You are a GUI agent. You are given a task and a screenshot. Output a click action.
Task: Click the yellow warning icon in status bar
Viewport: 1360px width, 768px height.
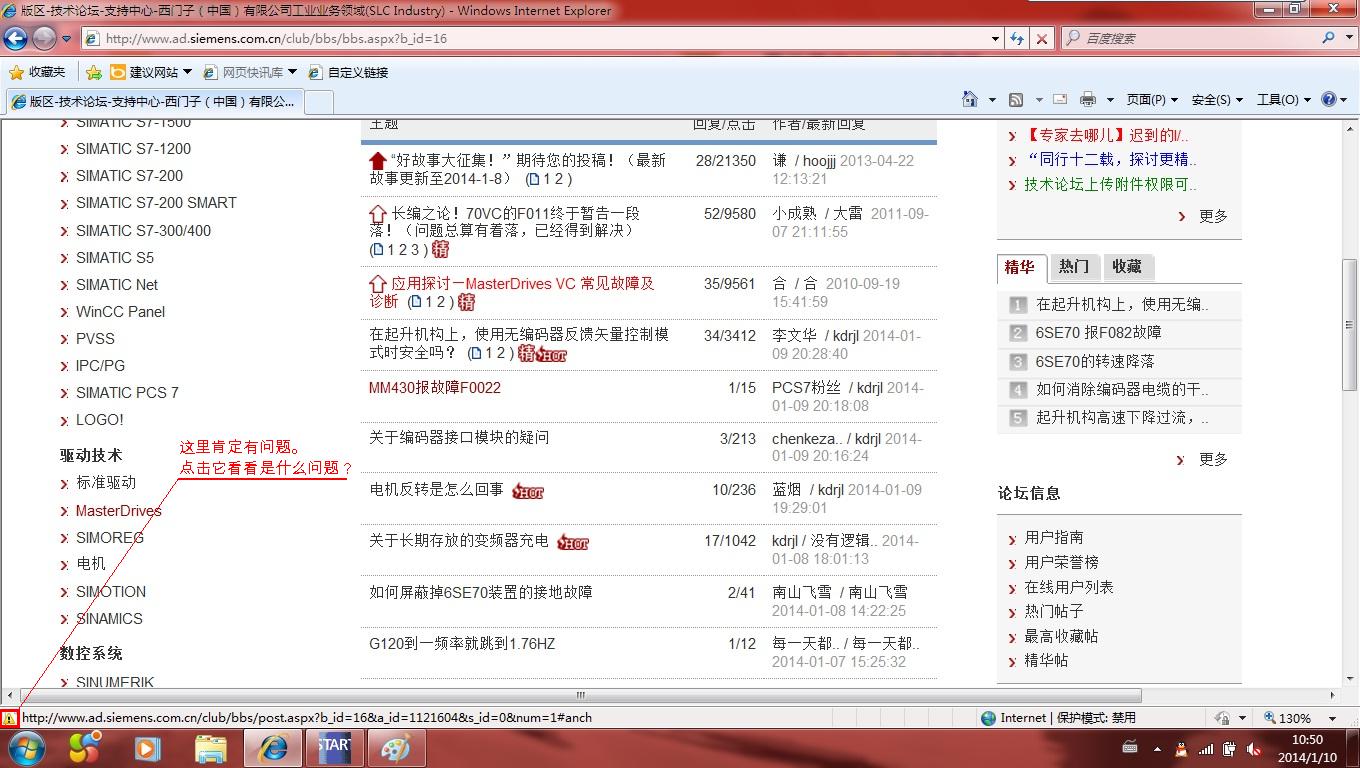pyautogui.click(x=9, y=718)
